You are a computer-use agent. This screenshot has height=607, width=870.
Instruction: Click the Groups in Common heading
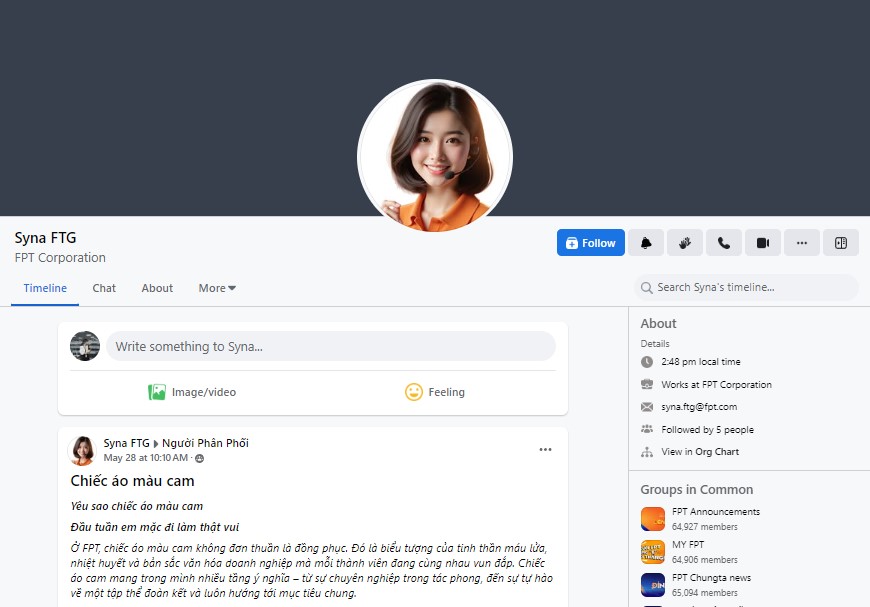[697, 489]
